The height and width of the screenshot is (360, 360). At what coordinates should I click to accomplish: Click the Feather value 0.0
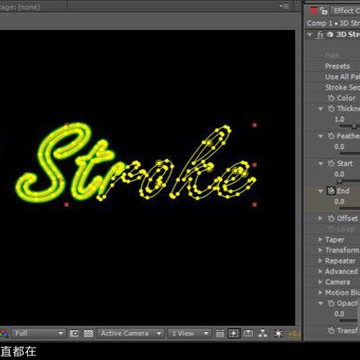[339, 147]
